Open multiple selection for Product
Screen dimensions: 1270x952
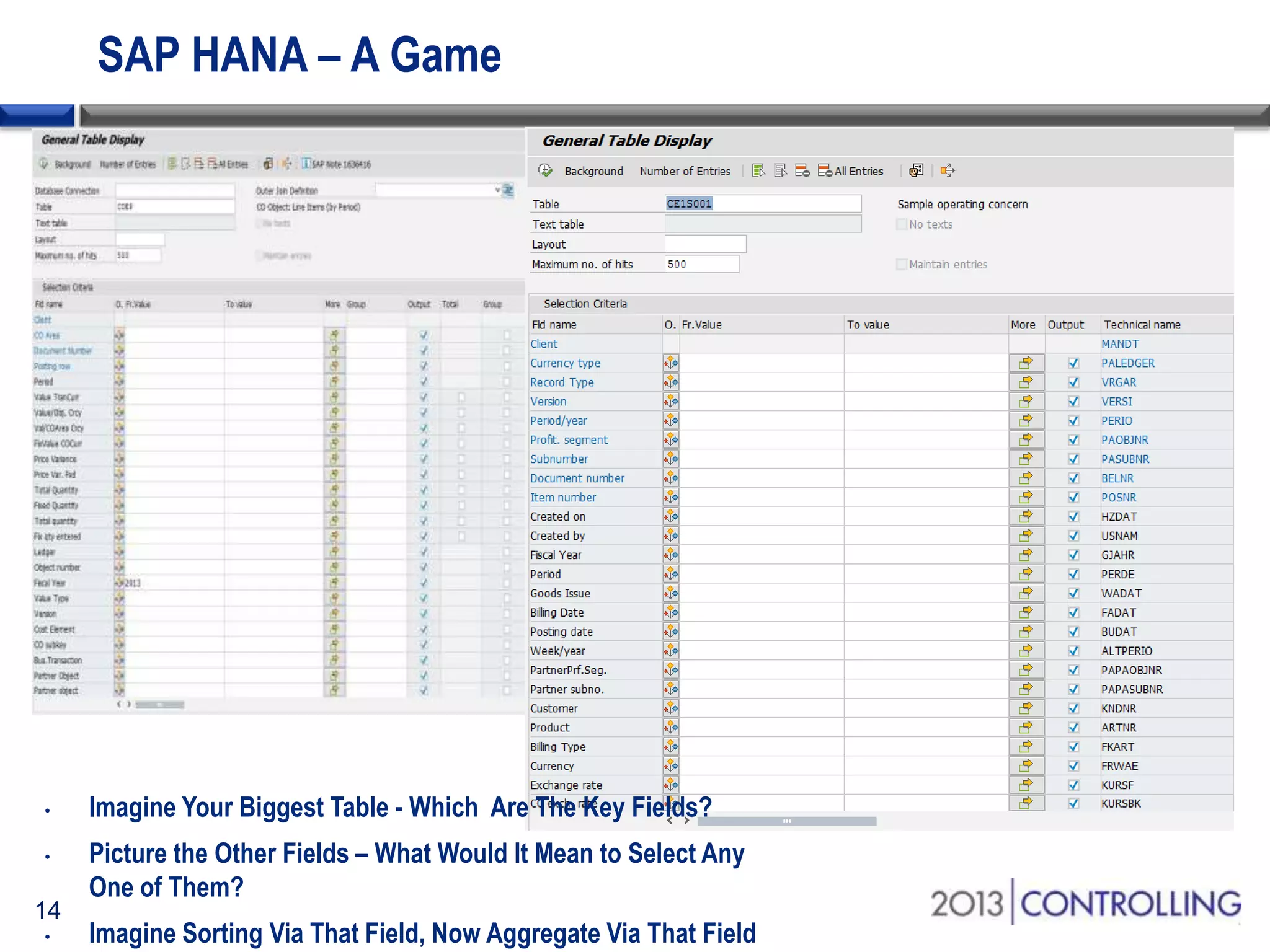point(1026,728)
